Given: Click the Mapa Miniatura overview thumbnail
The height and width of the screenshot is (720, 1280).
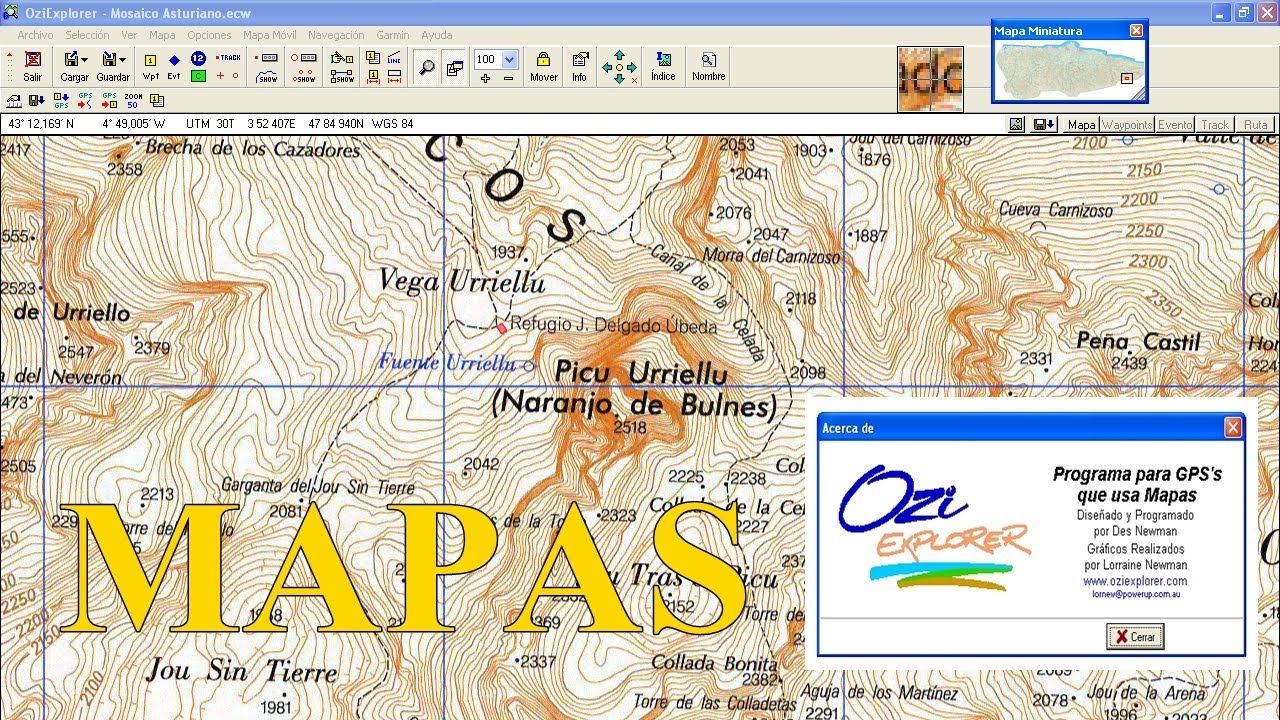Looking at the screenshot, I should coord(1069,70).
